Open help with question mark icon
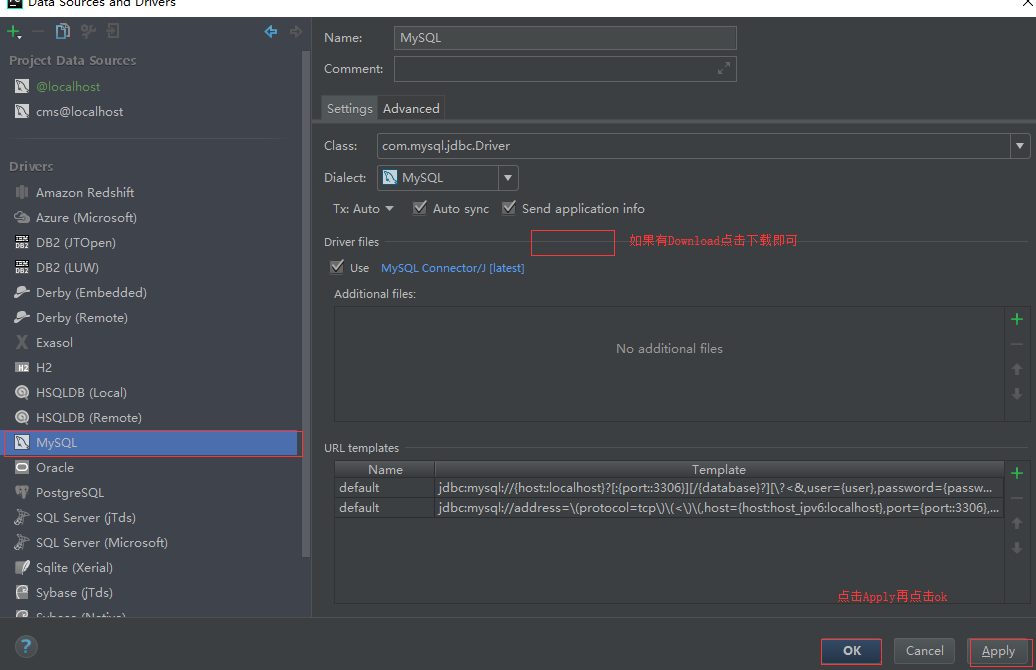 pos(26,646)
